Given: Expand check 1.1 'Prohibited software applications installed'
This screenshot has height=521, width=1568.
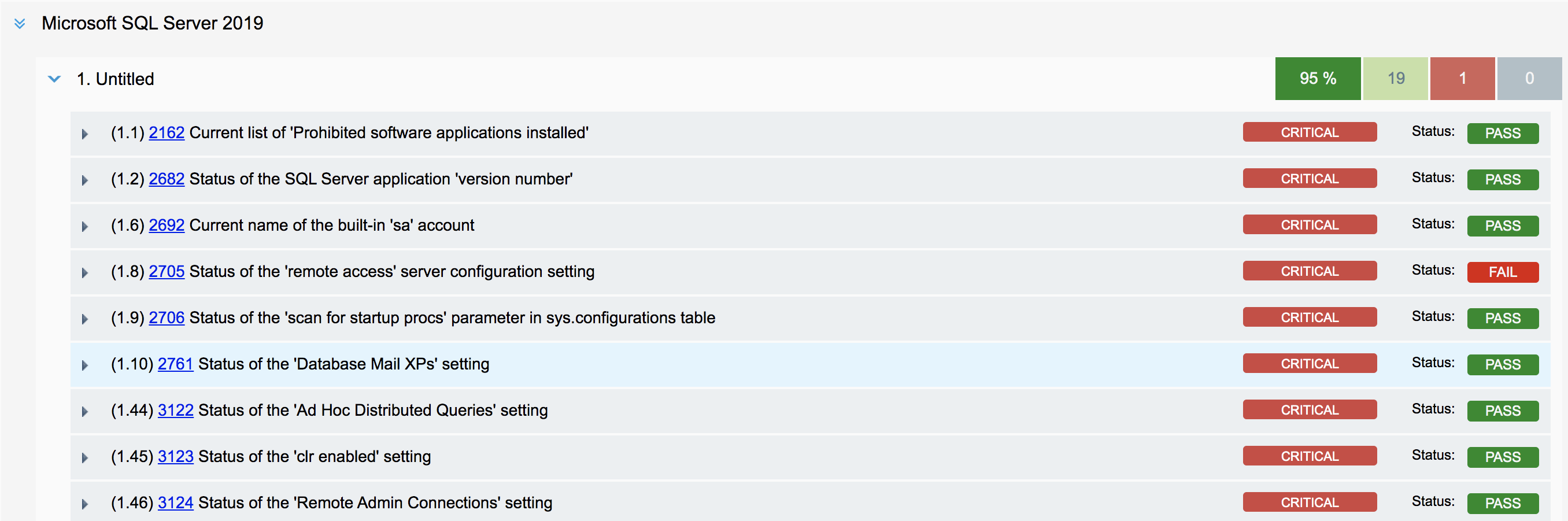Looking at the screenshot, I should 84,134.
